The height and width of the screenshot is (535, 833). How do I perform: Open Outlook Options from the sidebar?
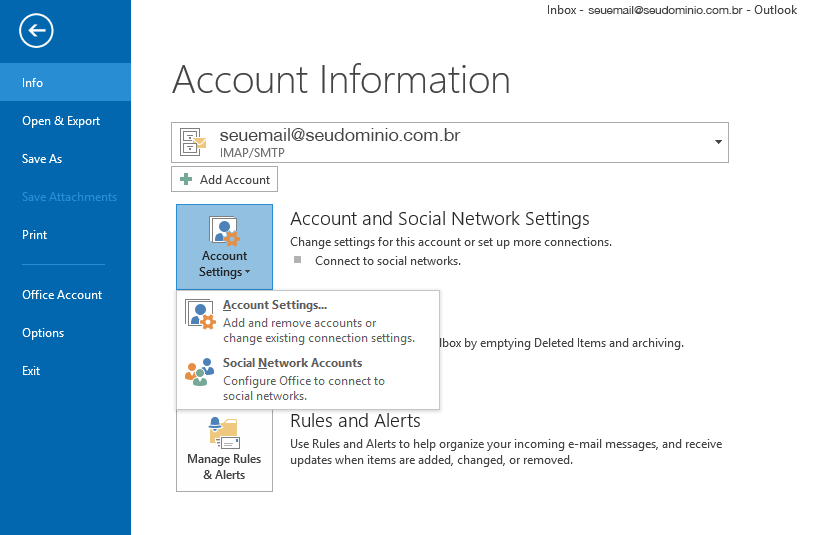coord(43,333)
